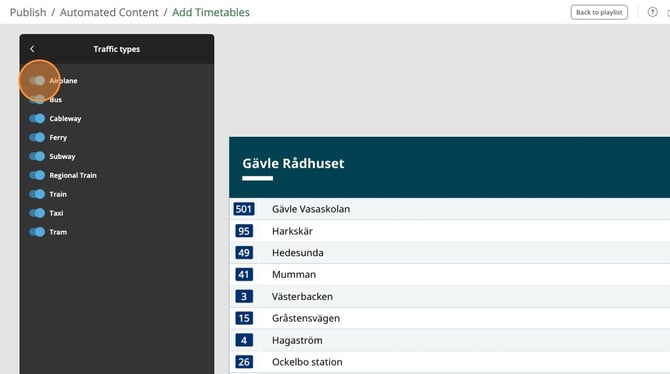The image size is (670, 374).
Task: Click line number 15 badge
Action: (244, 318)
